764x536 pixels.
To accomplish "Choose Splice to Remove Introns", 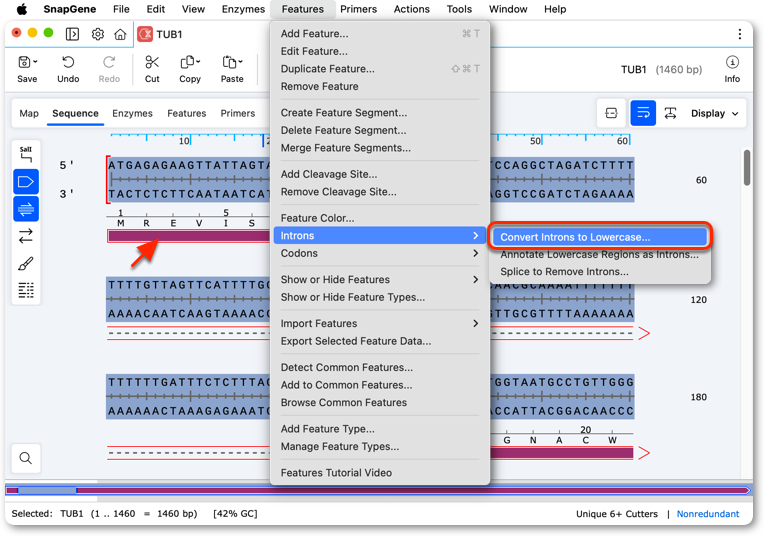I will click(x=599, y=272).
